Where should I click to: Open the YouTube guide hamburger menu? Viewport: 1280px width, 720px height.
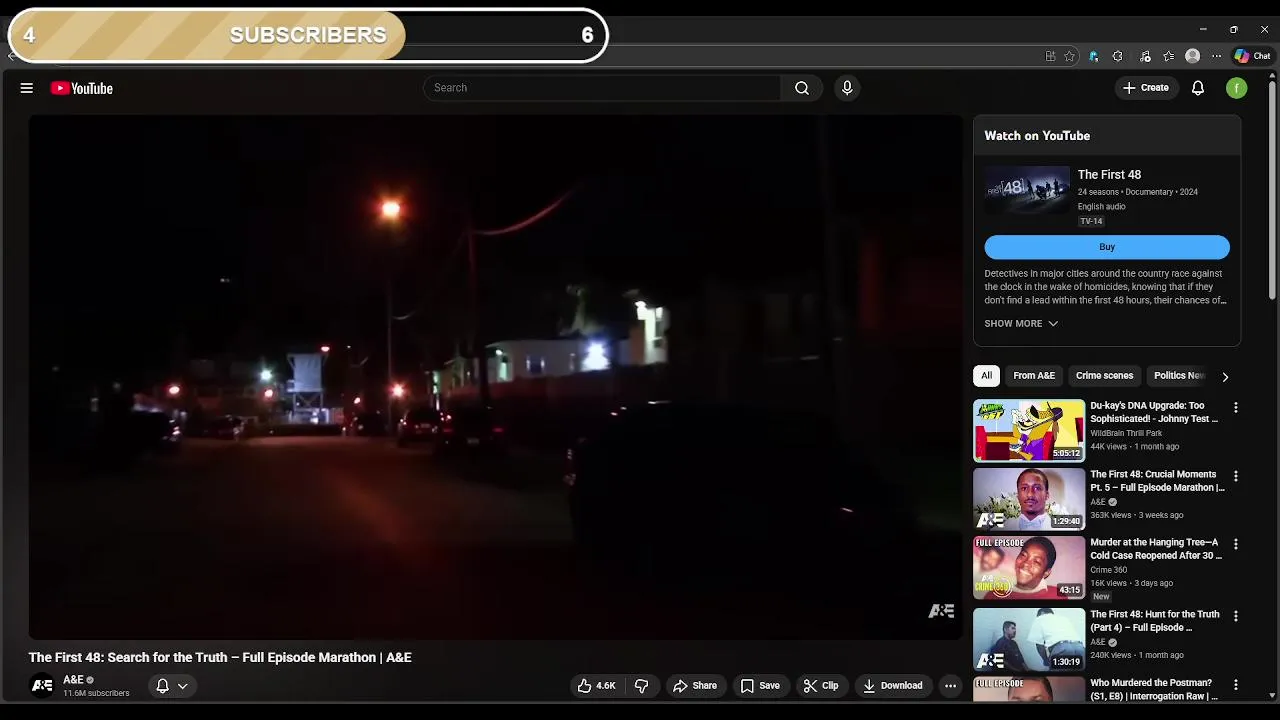[27, 88]
